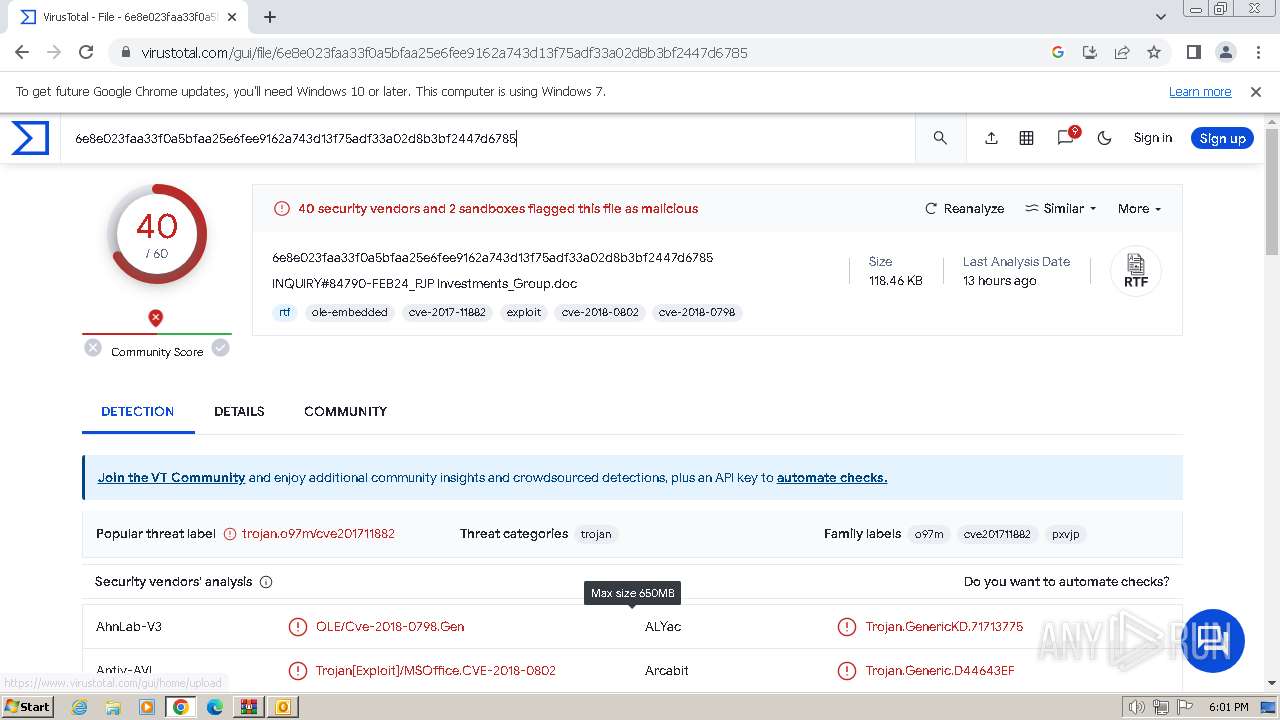Viewport: 1280px width, 720px height.
Task: Switch to the COMMUNITY tab
Action: point(345,411)
